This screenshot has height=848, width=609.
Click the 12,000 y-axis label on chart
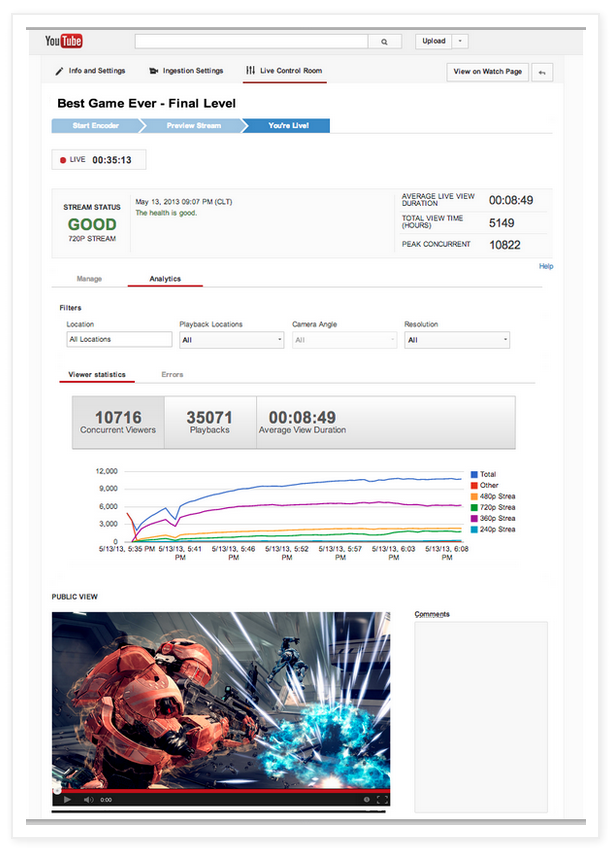(107, 471)
